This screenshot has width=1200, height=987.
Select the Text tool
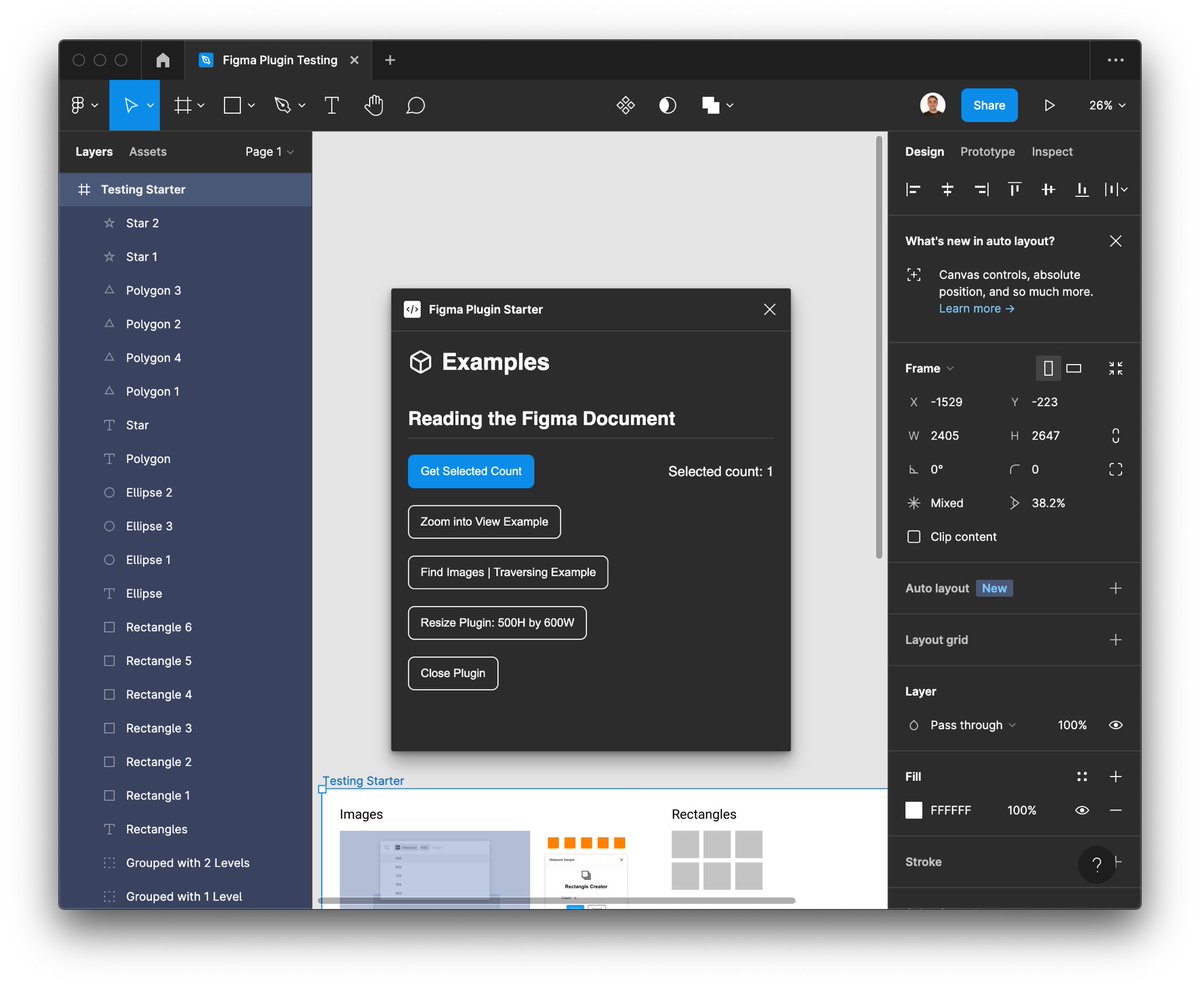pyautogui.click(x=332, y=105)
